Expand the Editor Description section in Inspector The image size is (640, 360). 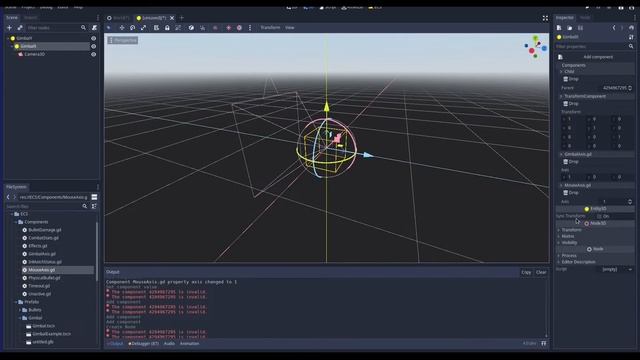(578, 262)
